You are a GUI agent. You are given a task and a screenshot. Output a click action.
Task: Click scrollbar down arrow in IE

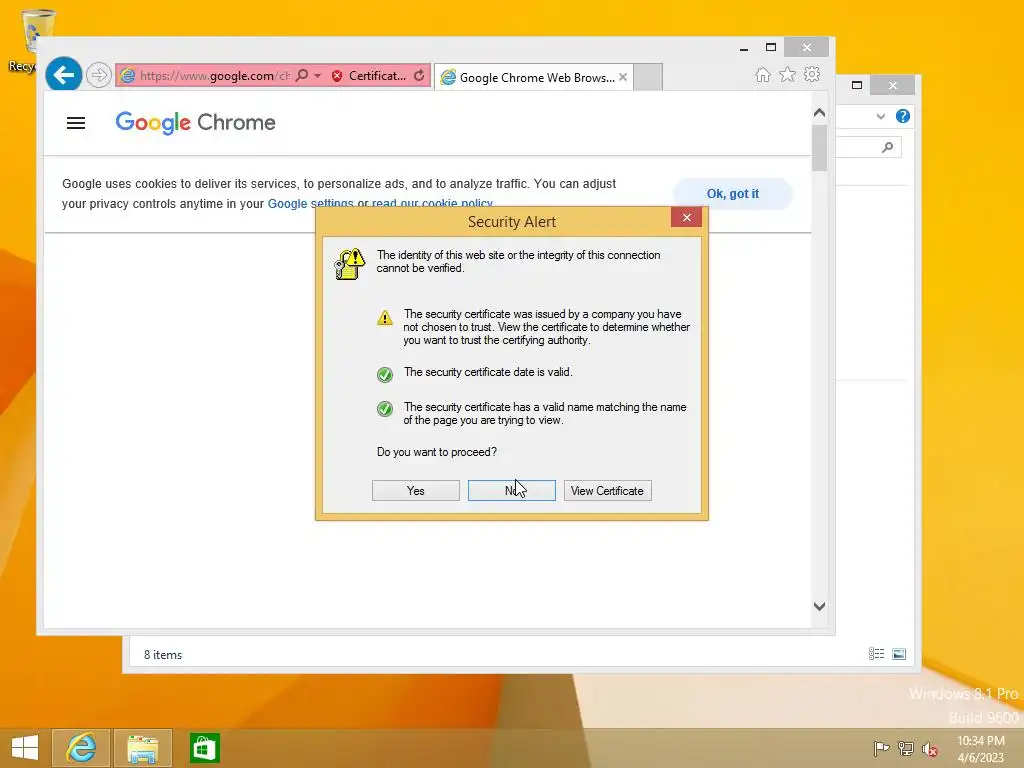tap(820, 606)
